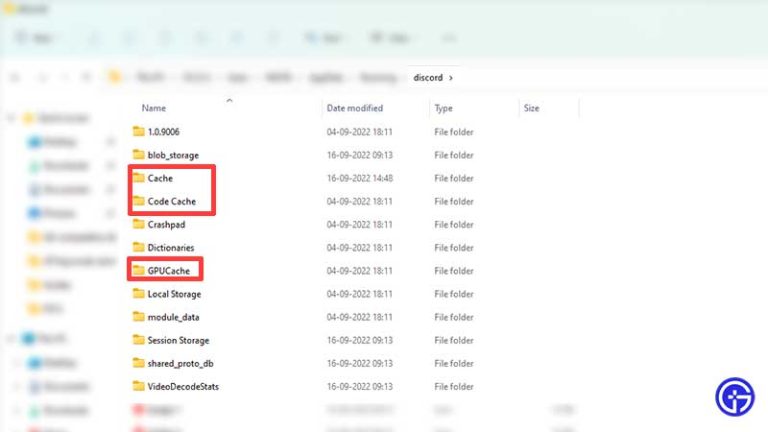The width and height of the screenshot is (768, 432).
Task: Select the Session Storage folder
Action: [178, 340]
